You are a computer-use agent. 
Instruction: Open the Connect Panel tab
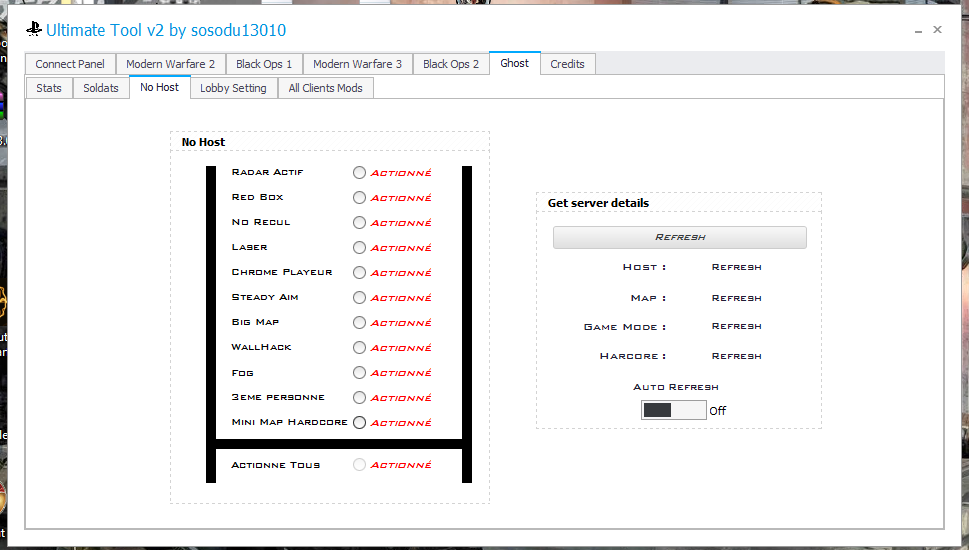(70, 64)
